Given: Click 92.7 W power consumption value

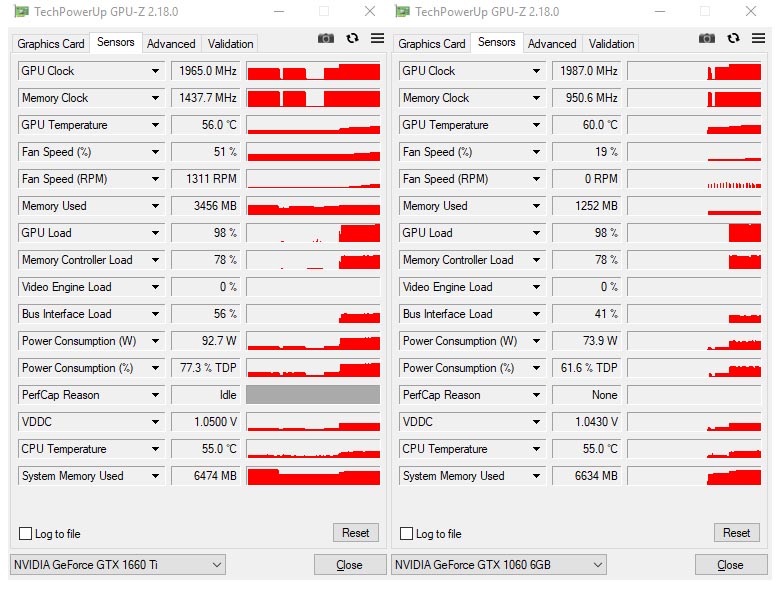Looking at the screenshot, I should [205, 341].
